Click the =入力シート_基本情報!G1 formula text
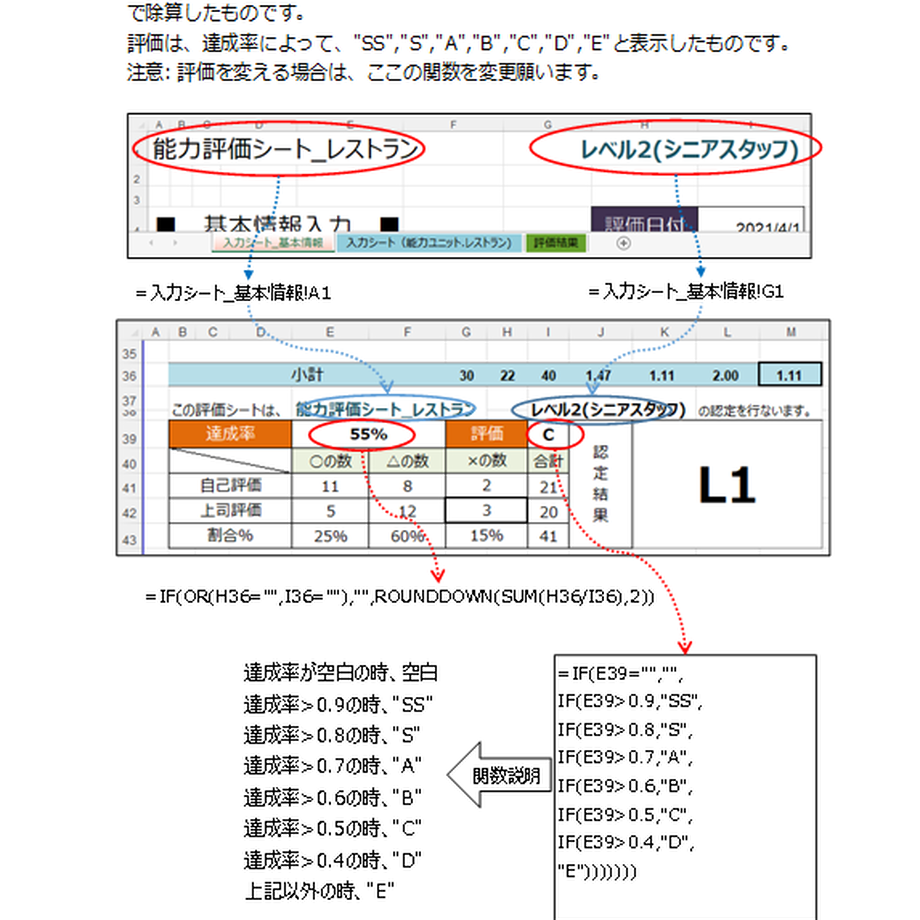Image resolution: width=920 pixels, height=920 pixels. (686, 292)
